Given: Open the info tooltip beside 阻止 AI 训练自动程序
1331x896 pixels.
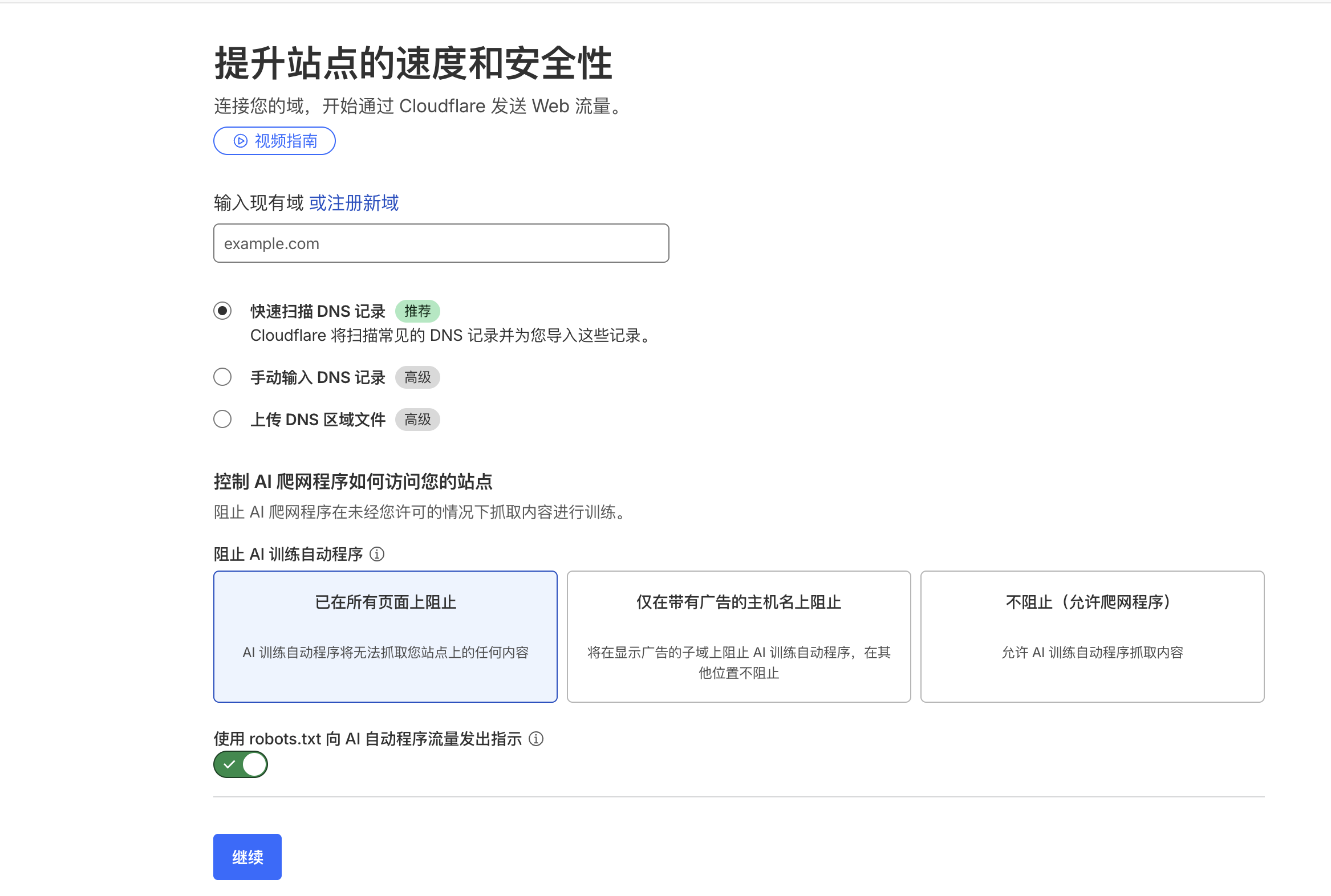Looking at the screenshot, I should pyautogui.click(x=378, y=554).
